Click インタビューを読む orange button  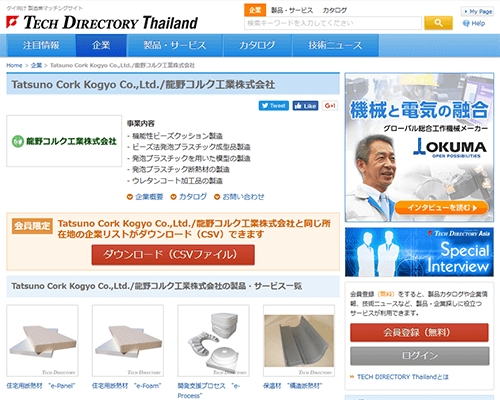(441, 208)
